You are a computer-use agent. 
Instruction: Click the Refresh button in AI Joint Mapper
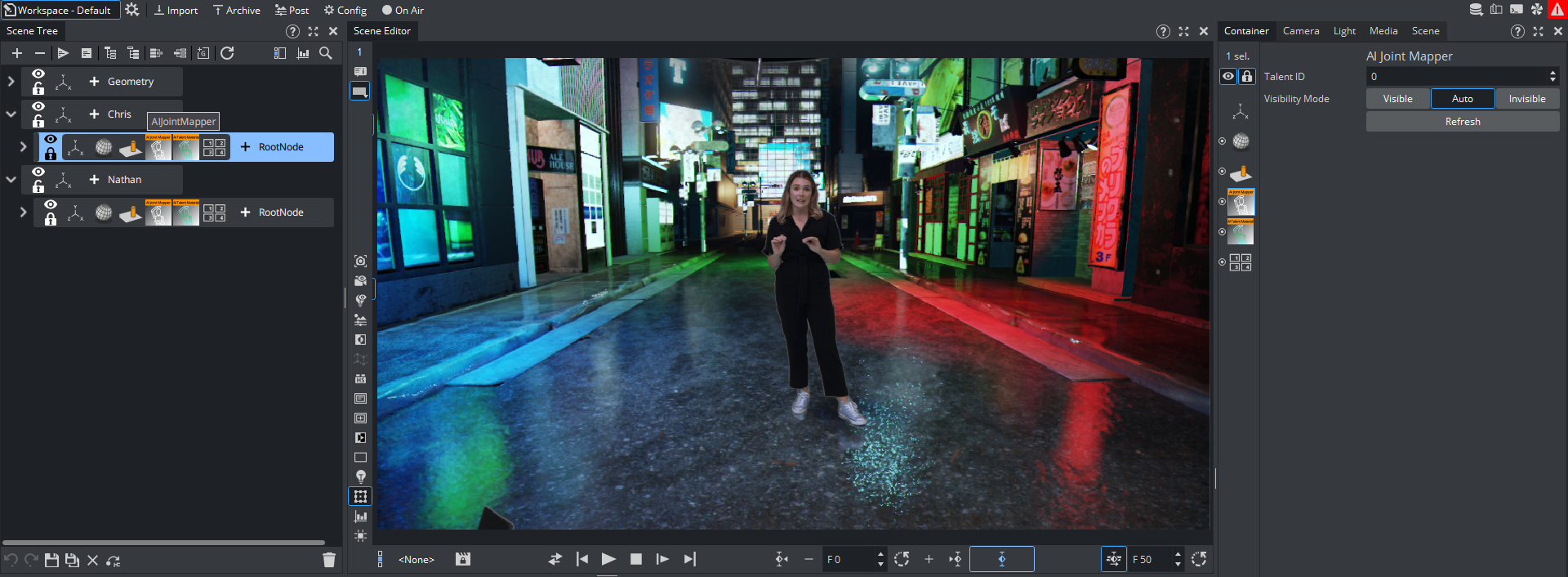pos(1462,122)
